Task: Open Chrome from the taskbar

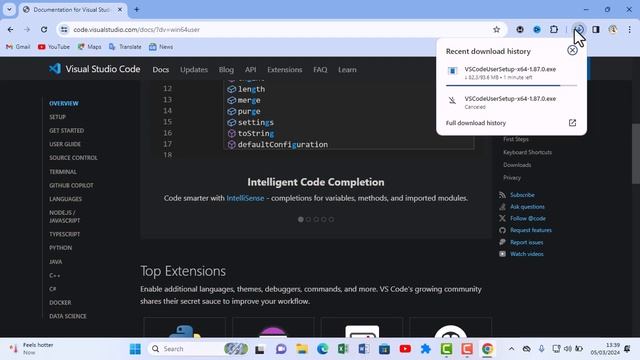Action: 487,349
